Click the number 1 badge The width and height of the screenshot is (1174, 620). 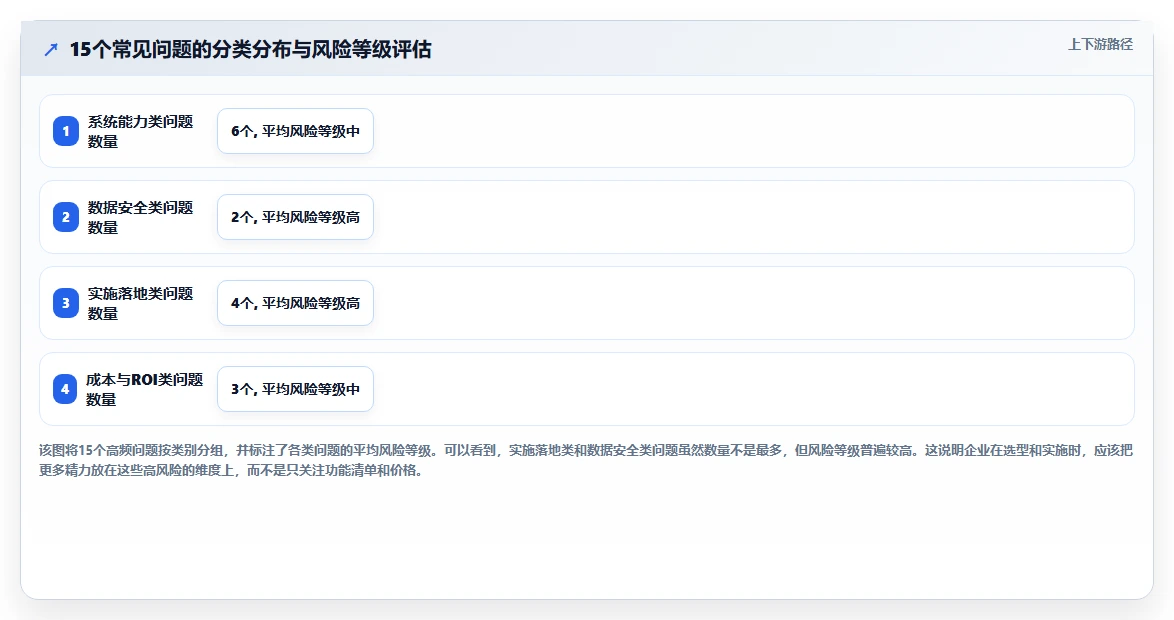66,131
